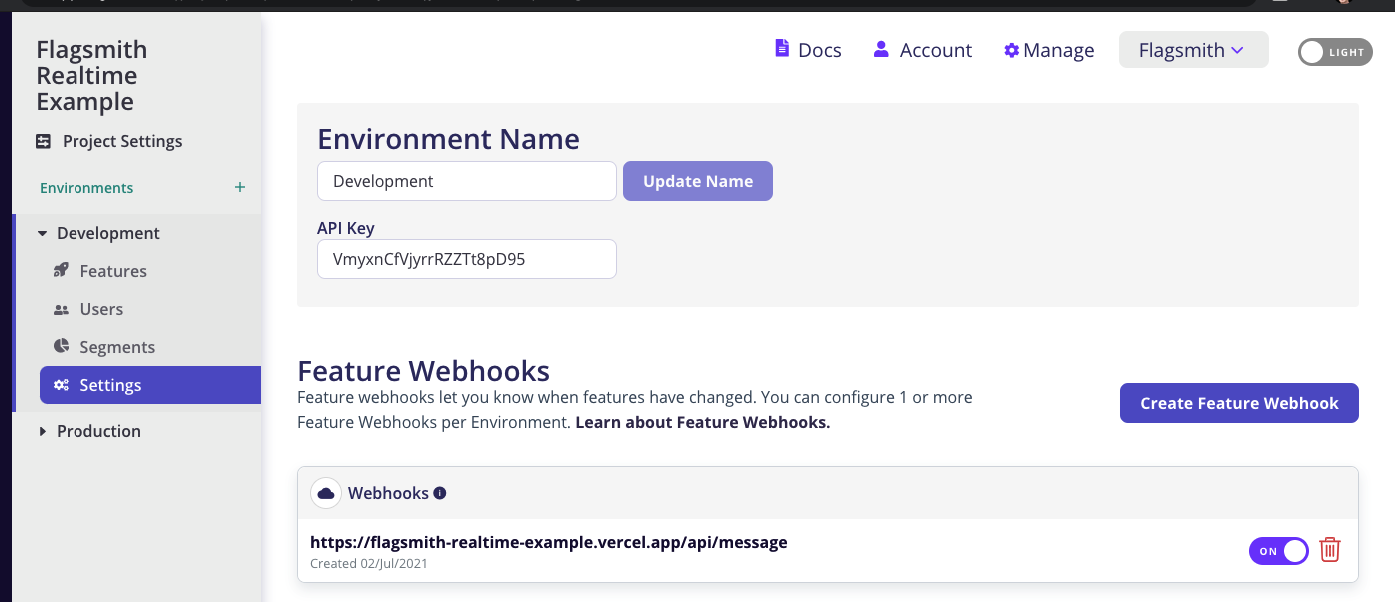Click the Update Name button
This screenshot has height=602, width=1395.
(x=698, y=181)
